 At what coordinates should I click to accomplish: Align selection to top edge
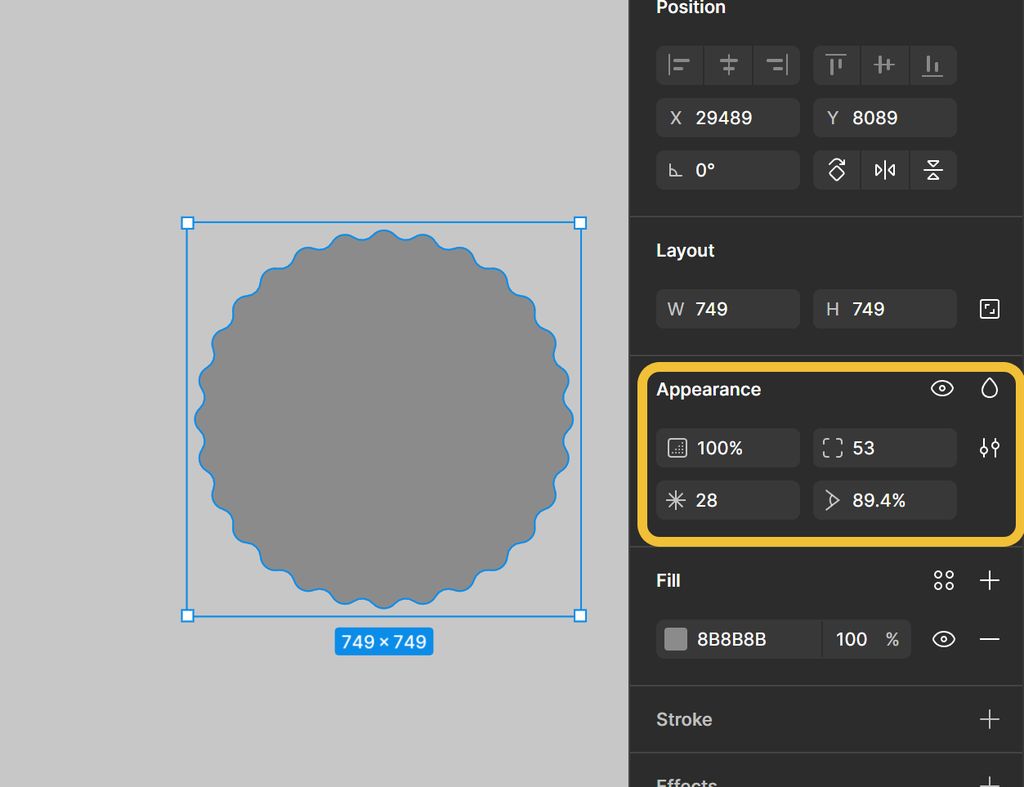tap(836, 65)
